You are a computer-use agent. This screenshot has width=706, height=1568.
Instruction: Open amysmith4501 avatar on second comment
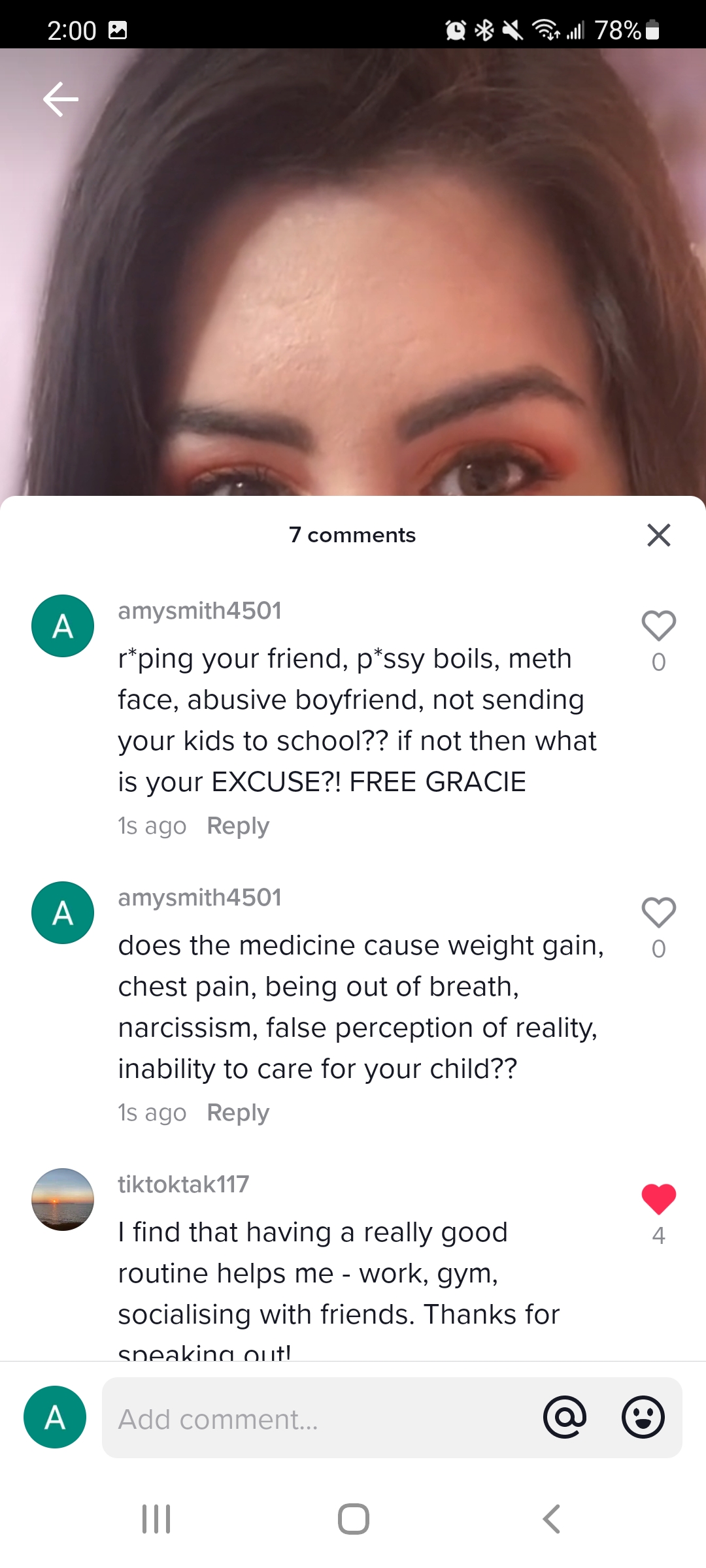point(63,913)
